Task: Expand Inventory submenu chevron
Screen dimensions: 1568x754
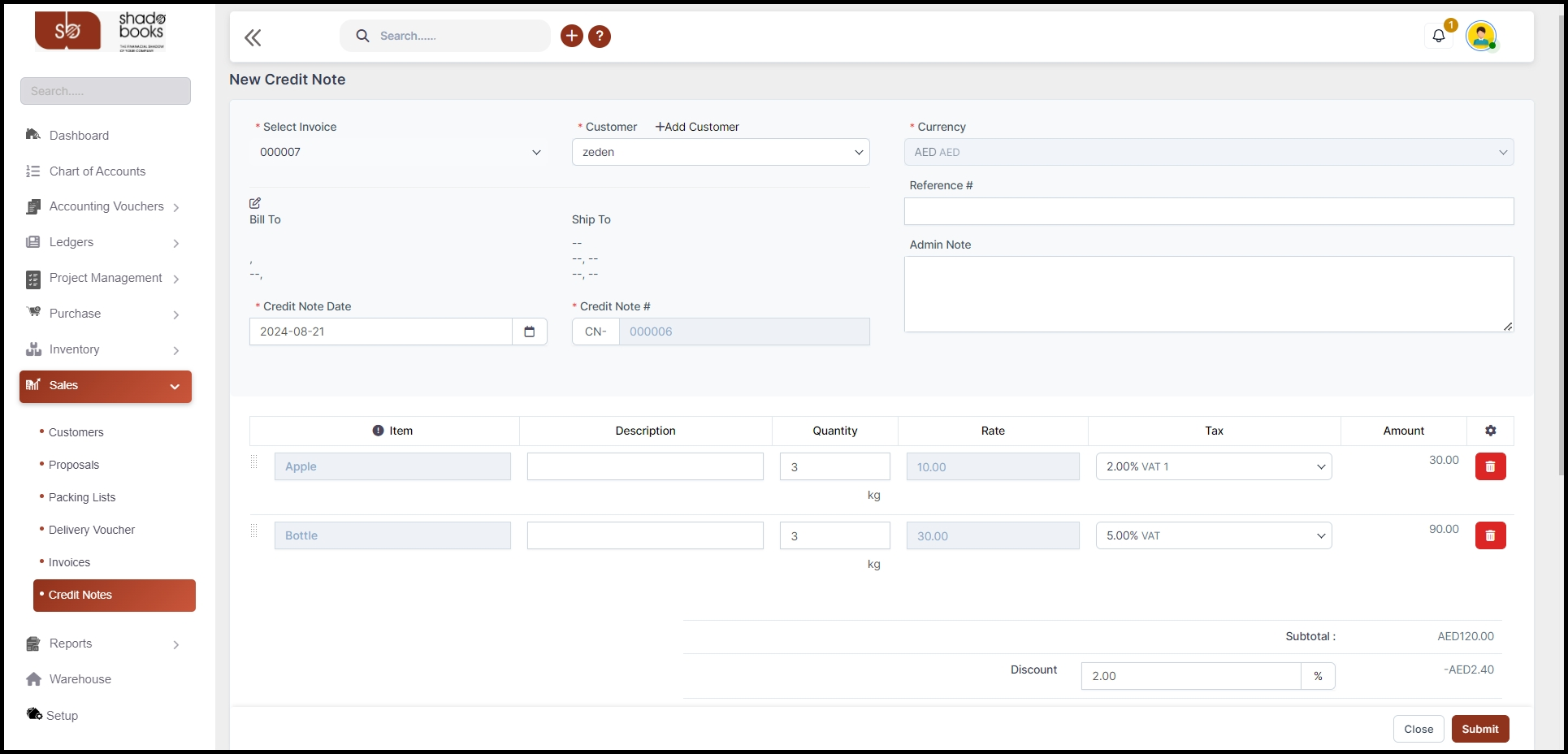Action: pyautogui.click(x=176, y=350)
